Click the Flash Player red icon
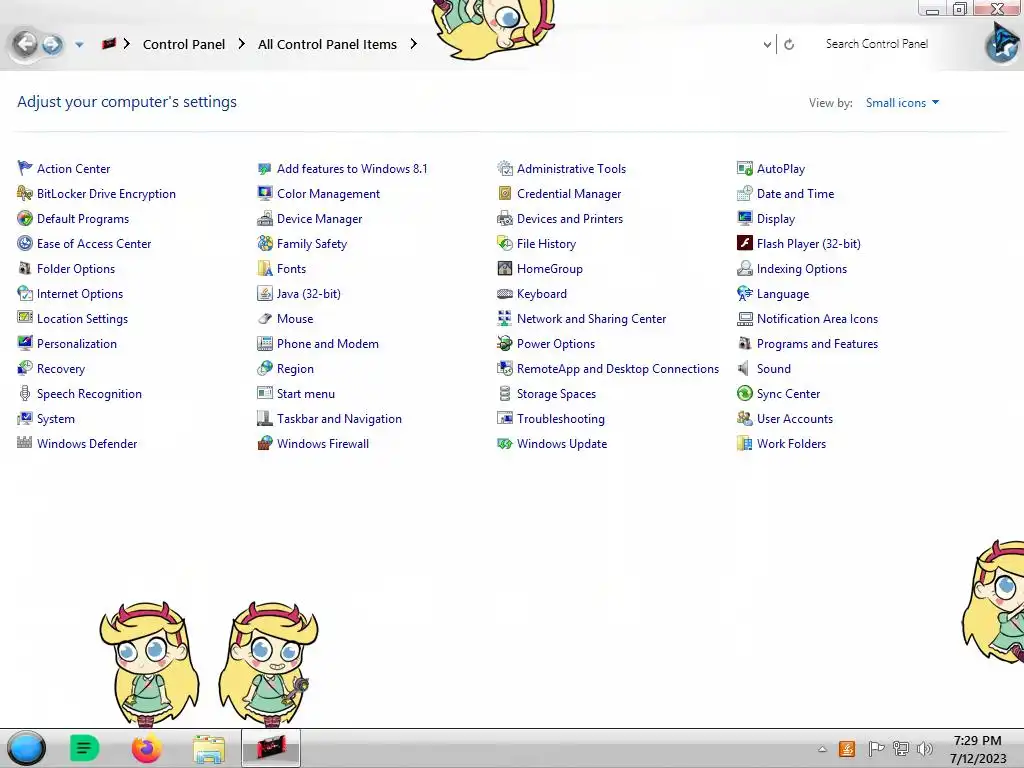 click(744, 244)
